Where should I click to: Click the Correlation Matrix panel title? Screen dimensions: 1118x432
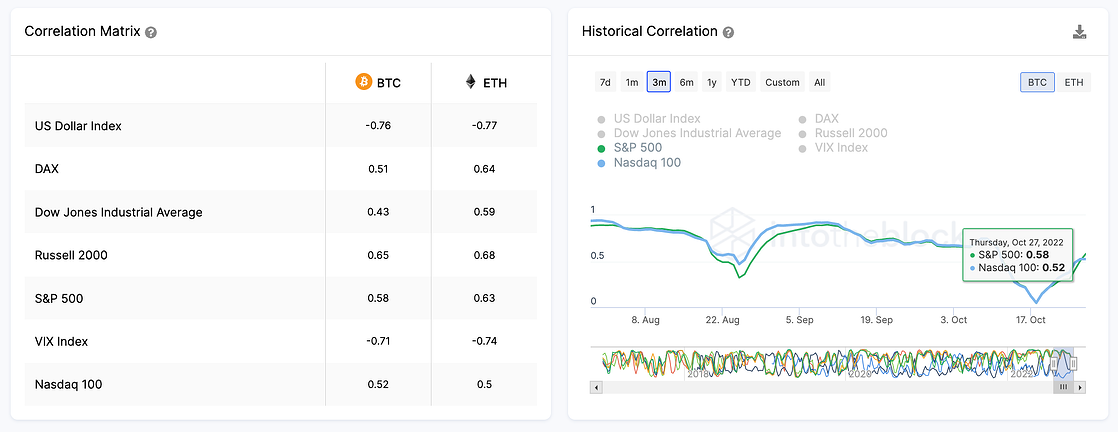(82, 31)
